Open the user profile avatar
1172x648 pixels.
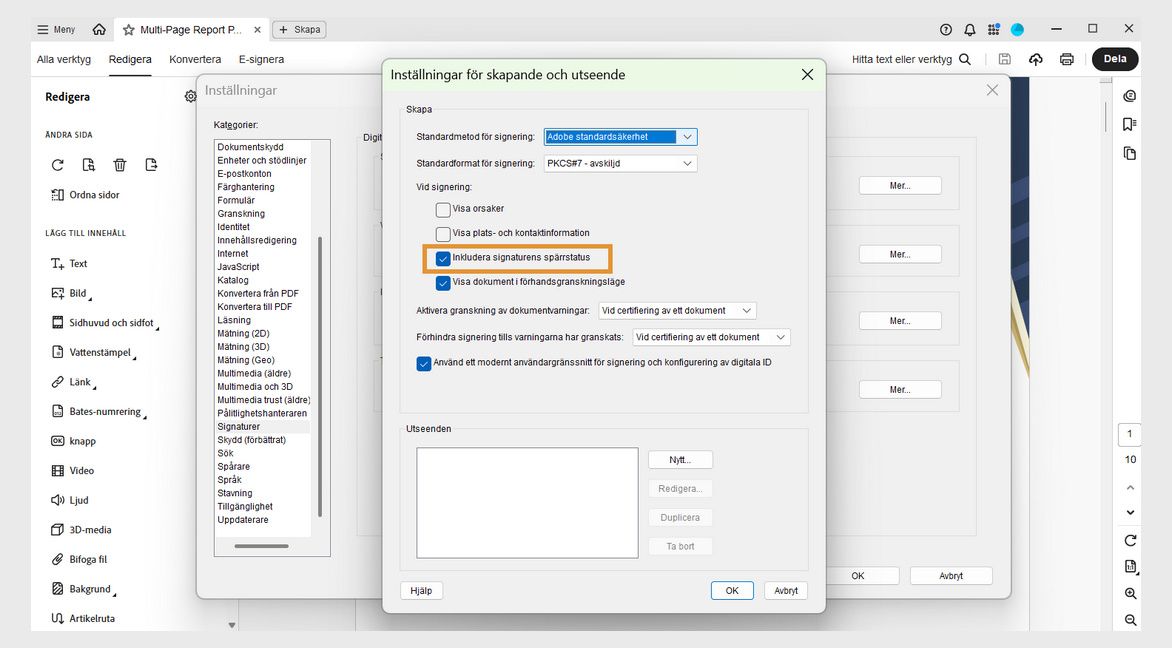click(1017, 30)
